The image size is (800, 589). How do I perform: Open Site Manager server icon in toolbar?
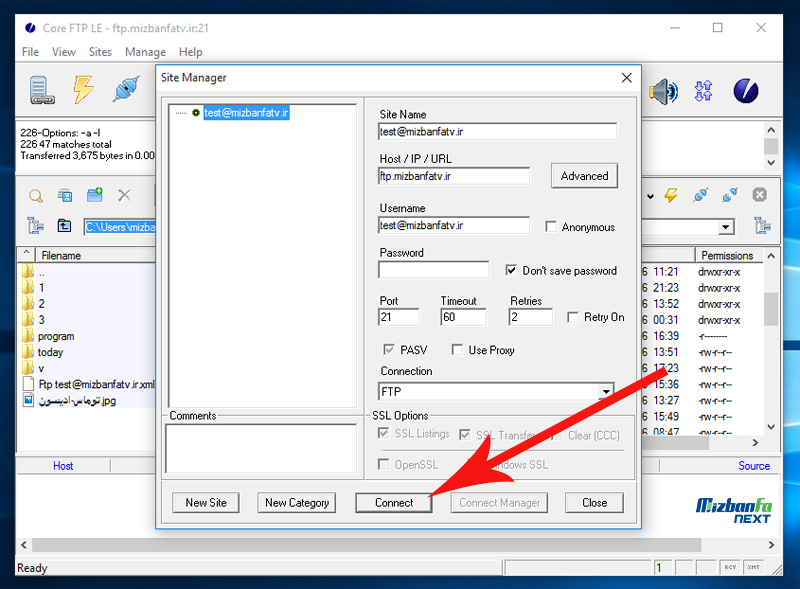pos(42,90)
